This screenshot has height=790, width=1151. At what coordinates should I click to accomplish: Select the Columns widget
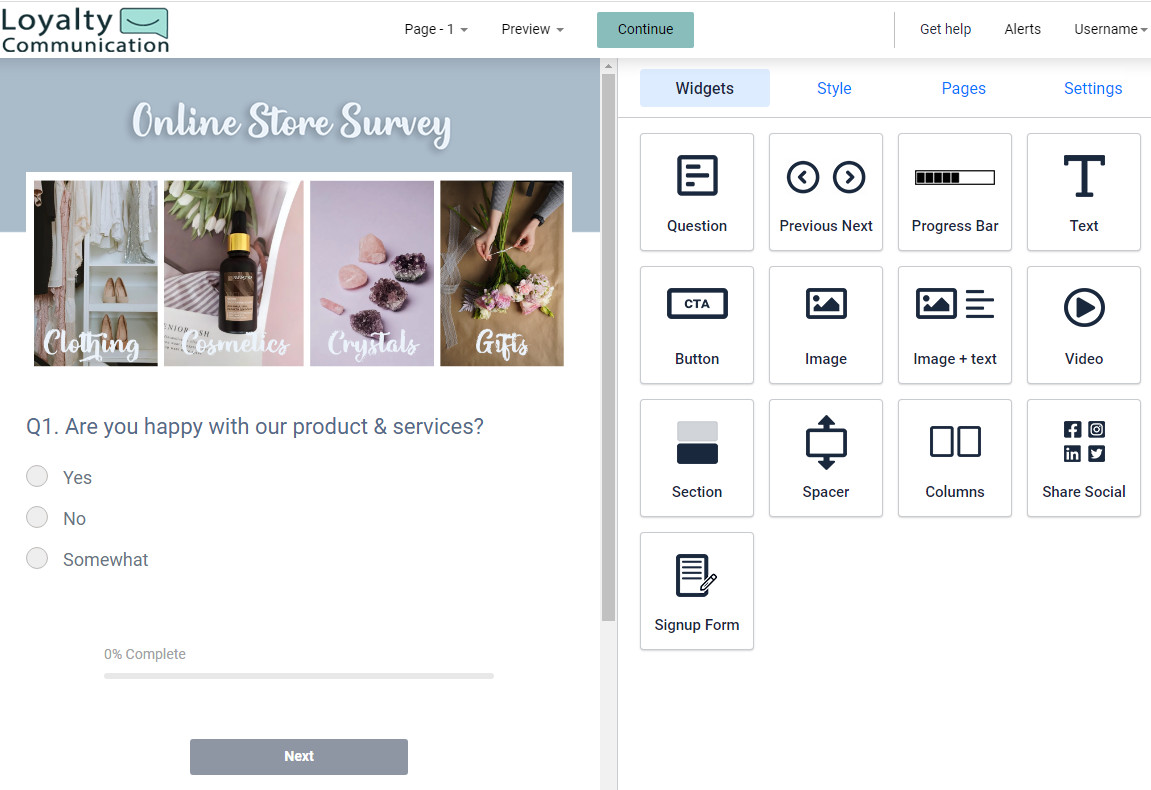point(954,457)
